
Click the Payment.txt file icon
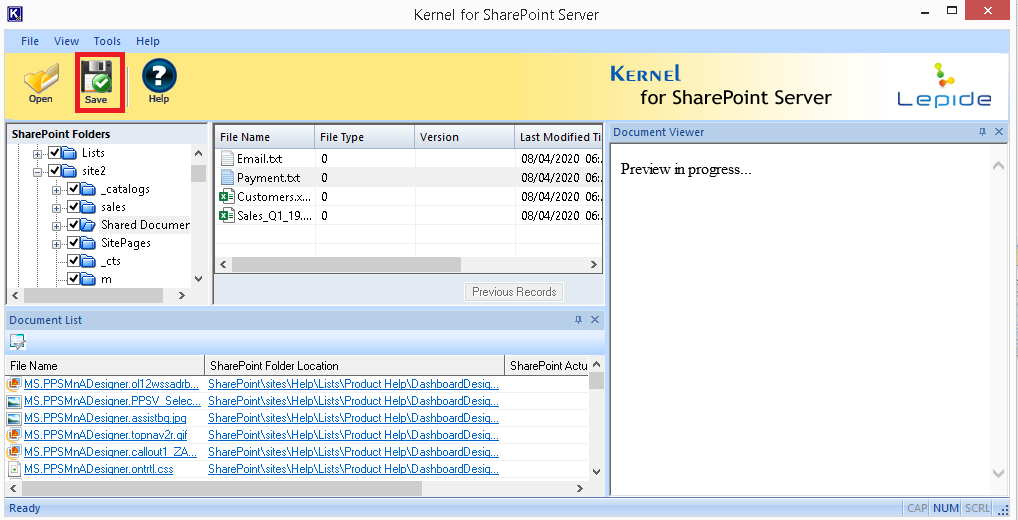pos(227,177)
